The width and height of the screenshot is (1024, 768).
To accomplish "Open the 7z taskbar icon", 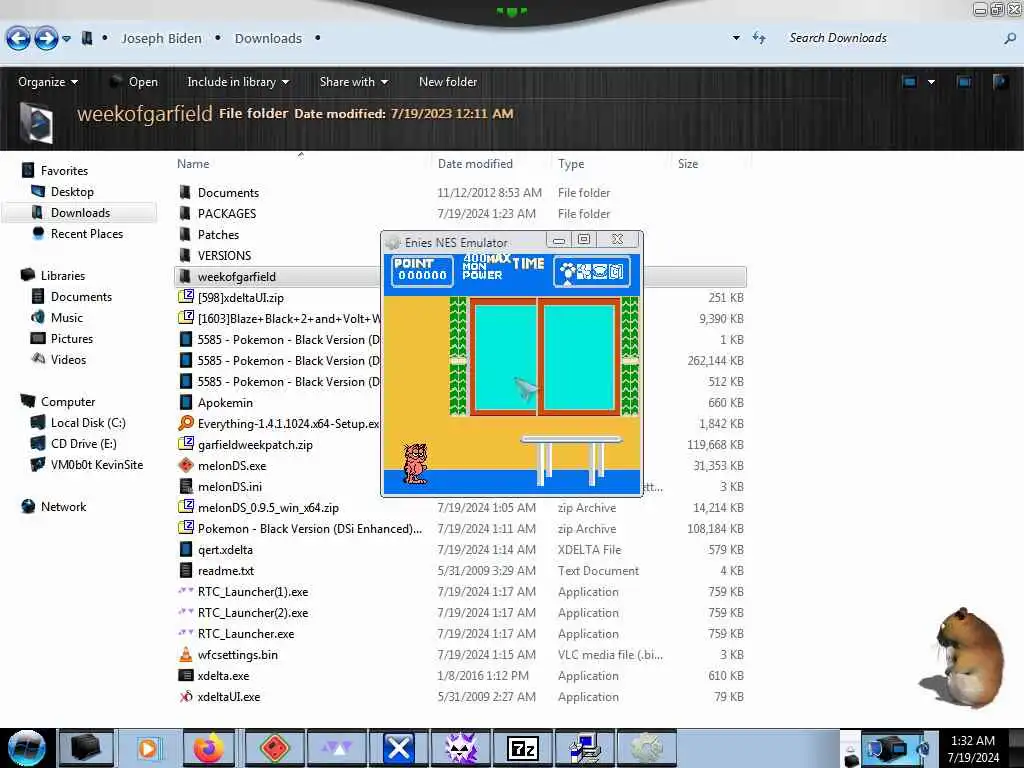I will coord(522,748).
